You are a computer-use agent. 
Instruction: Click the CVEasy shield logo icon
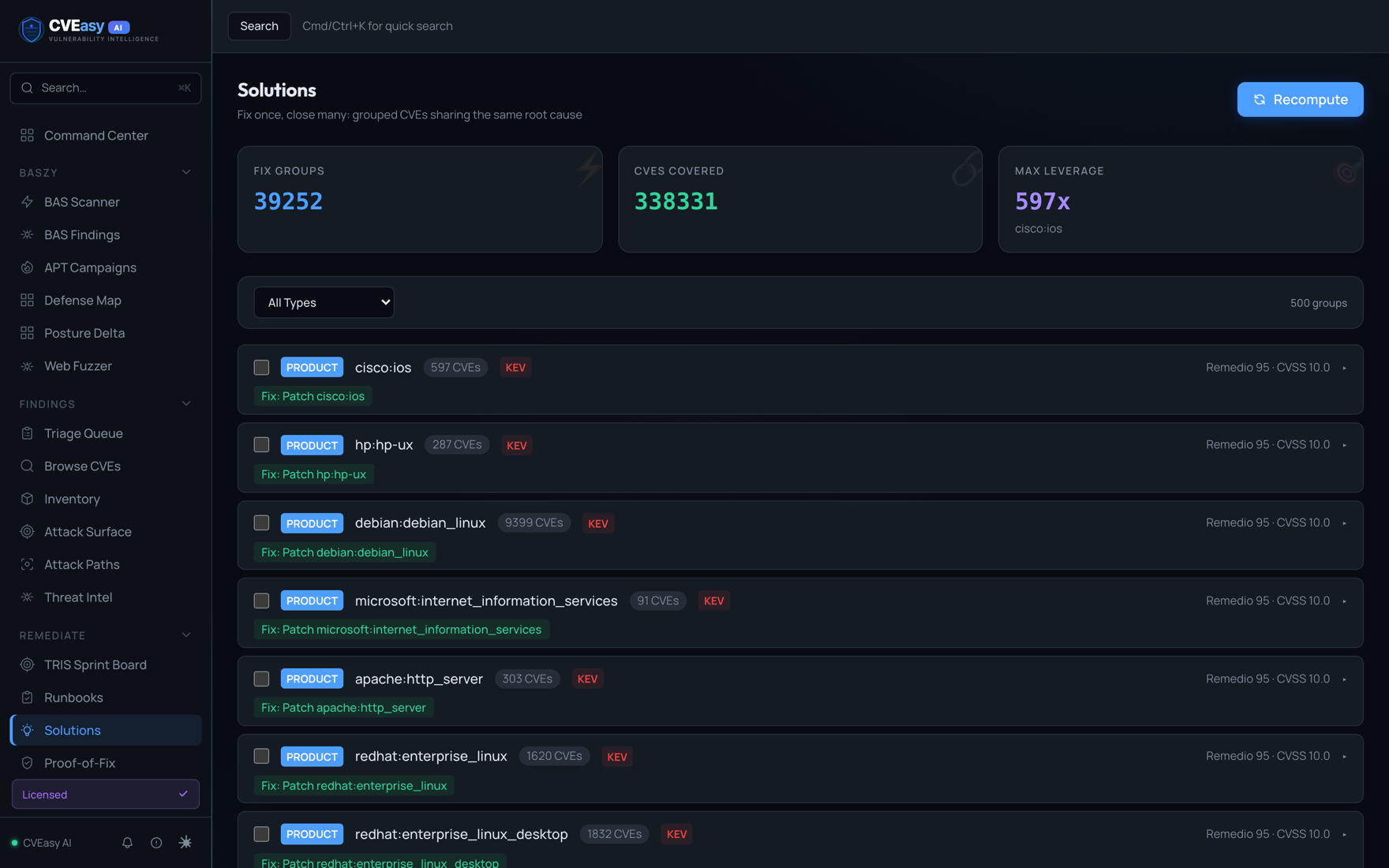pyautogui.click(x=31, y=30)
